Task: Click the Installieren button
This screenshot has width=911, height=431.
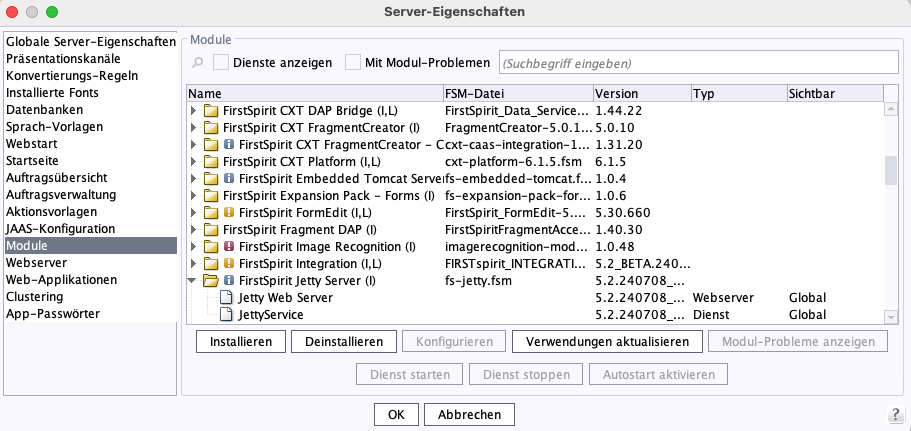Action: [x=241, y=342]
